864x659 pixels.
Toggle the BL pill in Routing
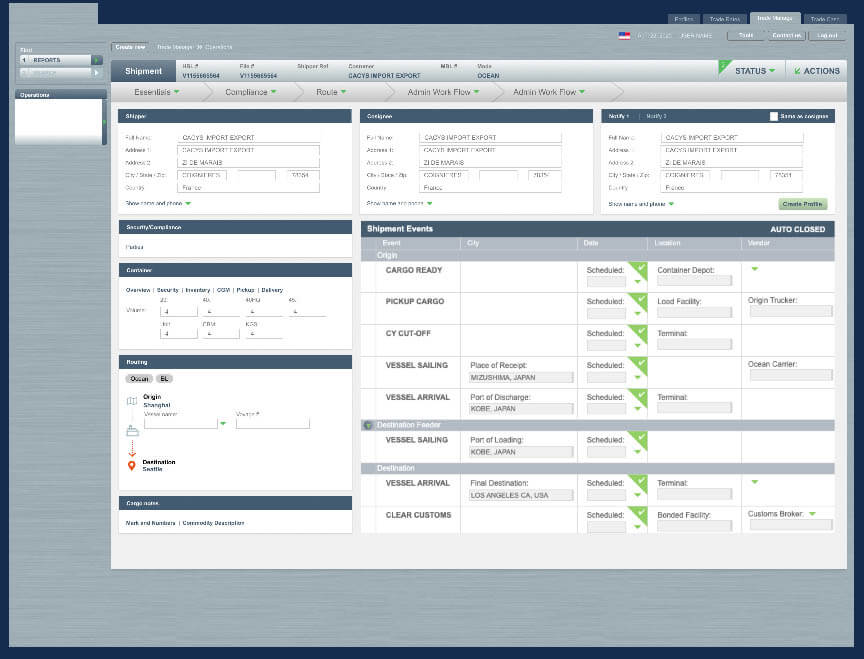pyautogui.click(x=164, y=379)
